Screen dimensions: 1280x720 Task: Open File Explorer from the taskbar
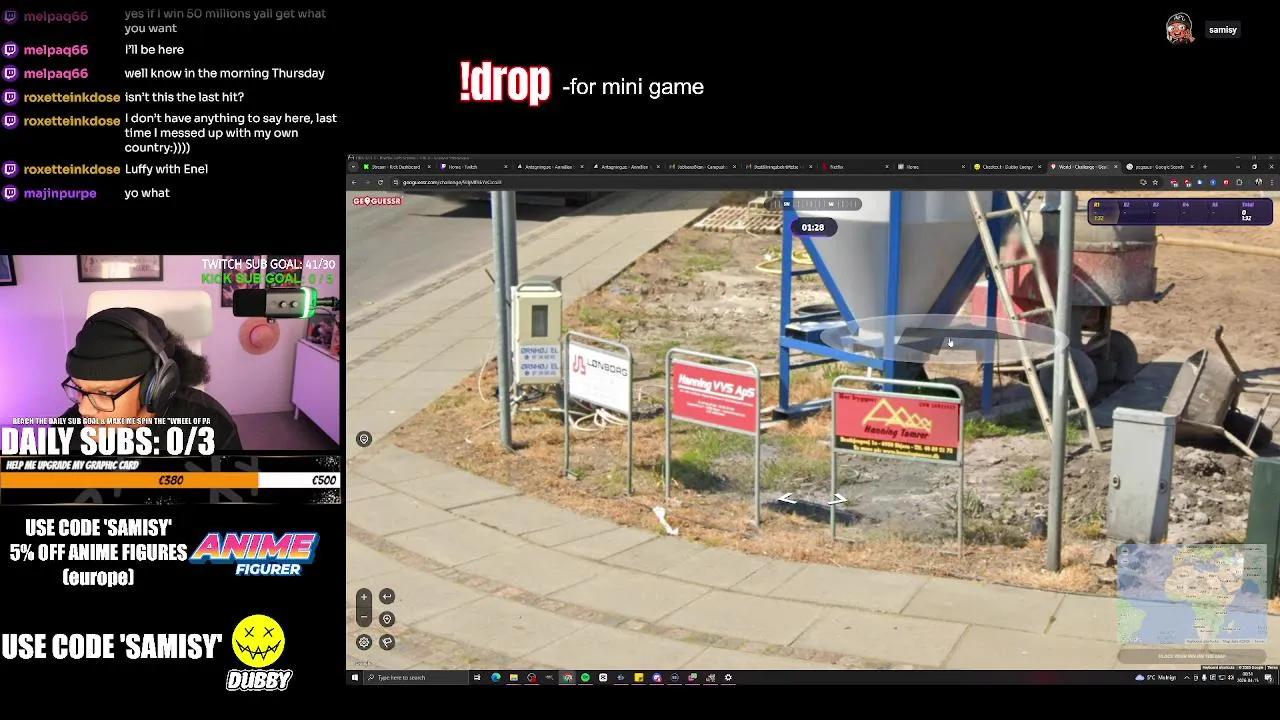click(514, 678)
